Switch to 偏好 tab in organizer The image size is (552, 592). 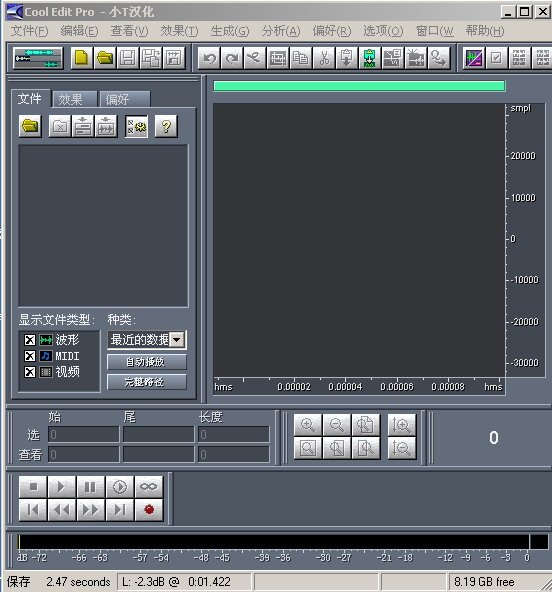point(125,99)
